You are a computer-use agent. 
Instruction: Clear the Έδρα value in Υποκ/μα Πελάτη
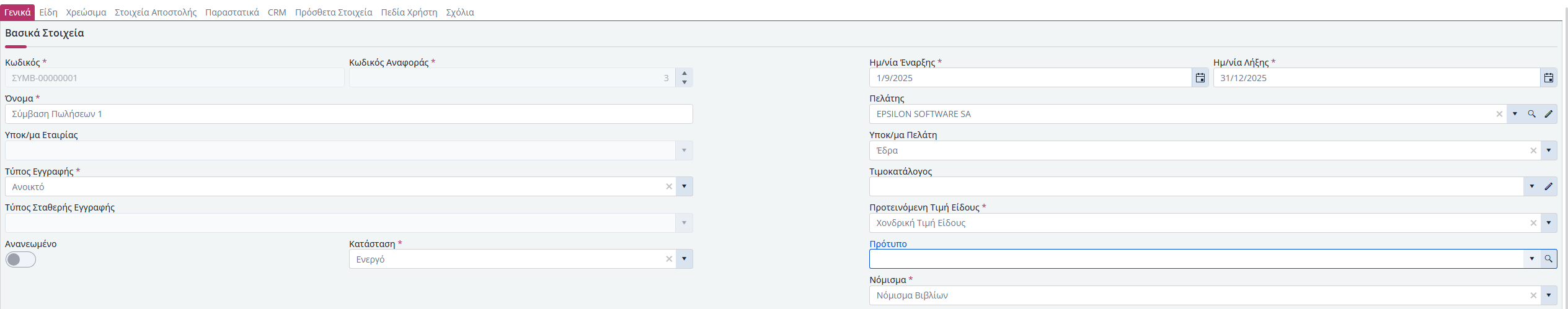click(x=1533, y=150)
